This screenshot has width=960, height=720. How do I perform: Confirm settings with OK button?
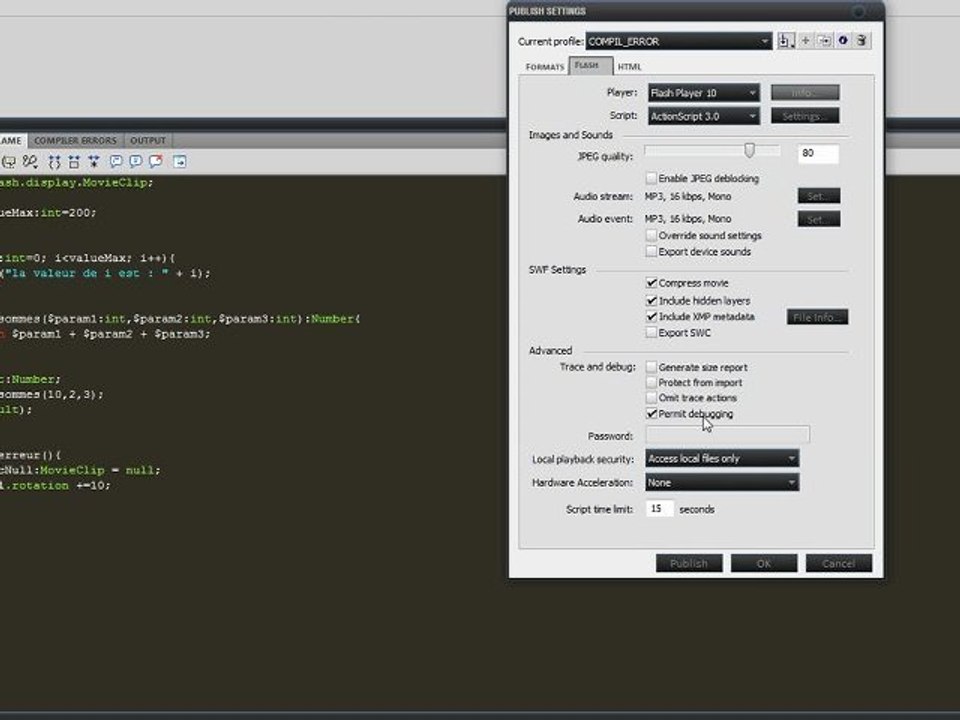point(763,563)
